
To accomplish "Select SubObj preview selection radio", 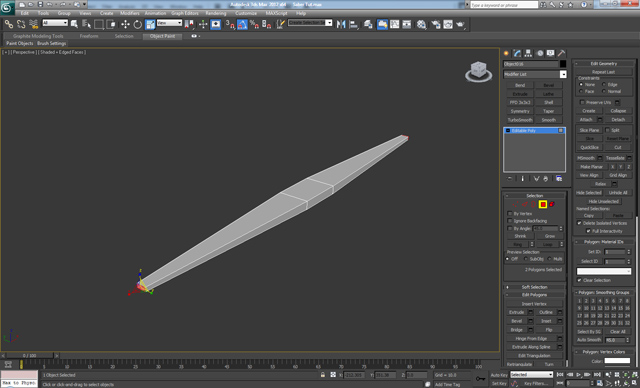I will [x=526, y=259].
